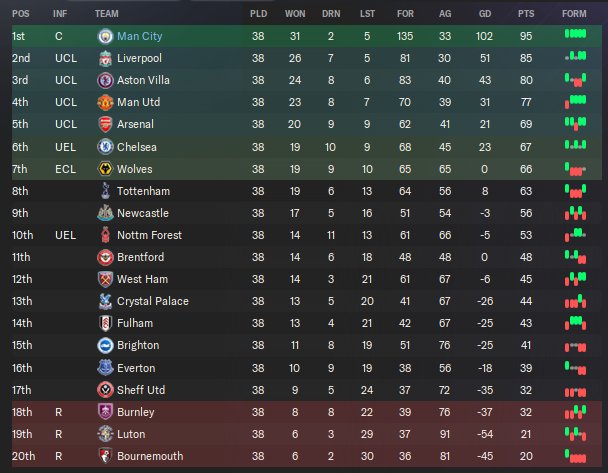Viewport: 608px width, 473px height.
Task: Click the Liverpool club badge
Action: coord(105,58)
